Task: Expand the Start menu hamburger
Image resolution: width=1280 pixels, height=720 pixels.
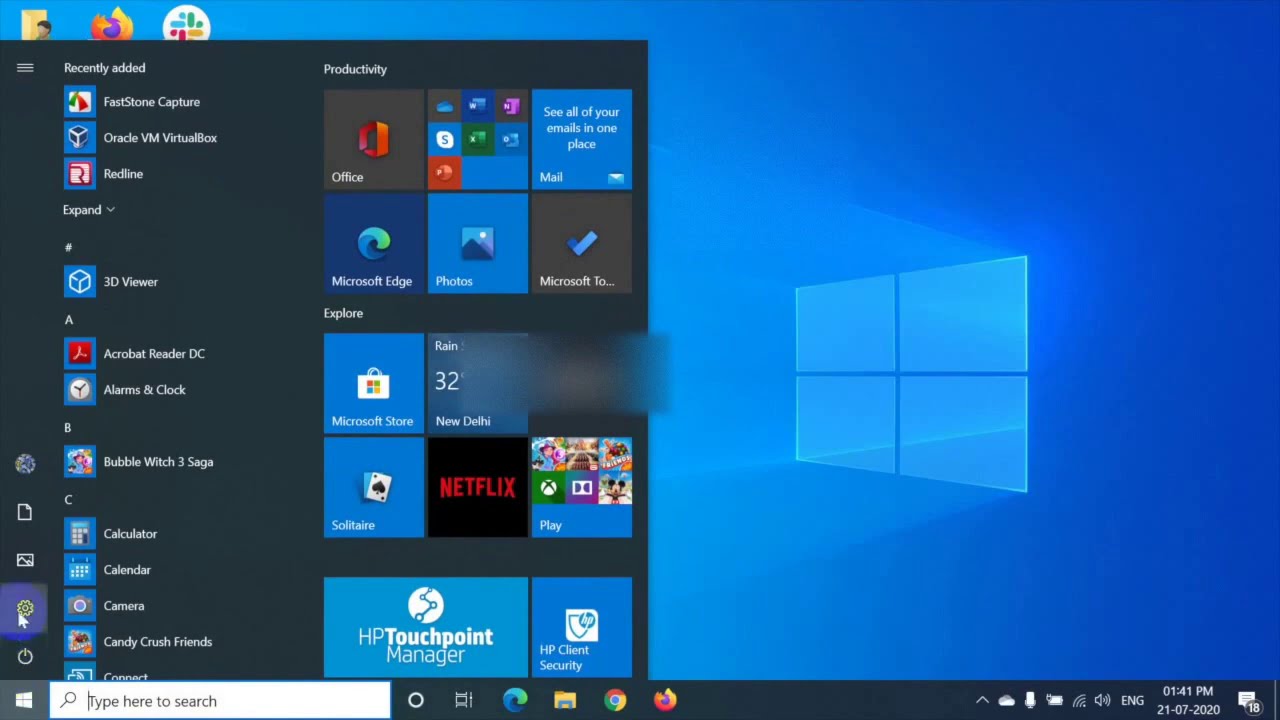Action: [25, 68]
